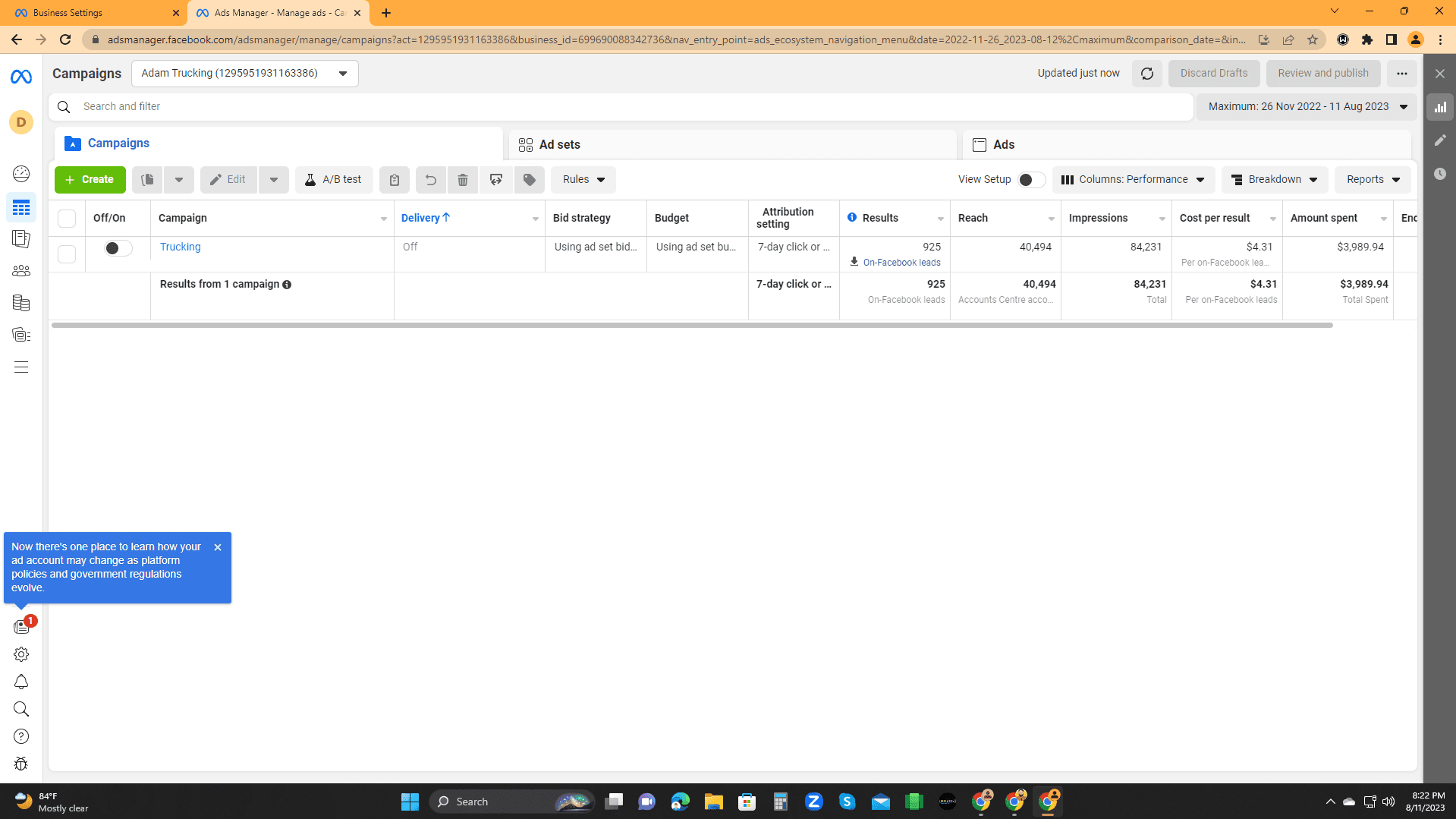Select the Ads Manager browser tab
The image size is (1456, 819).
278,13
